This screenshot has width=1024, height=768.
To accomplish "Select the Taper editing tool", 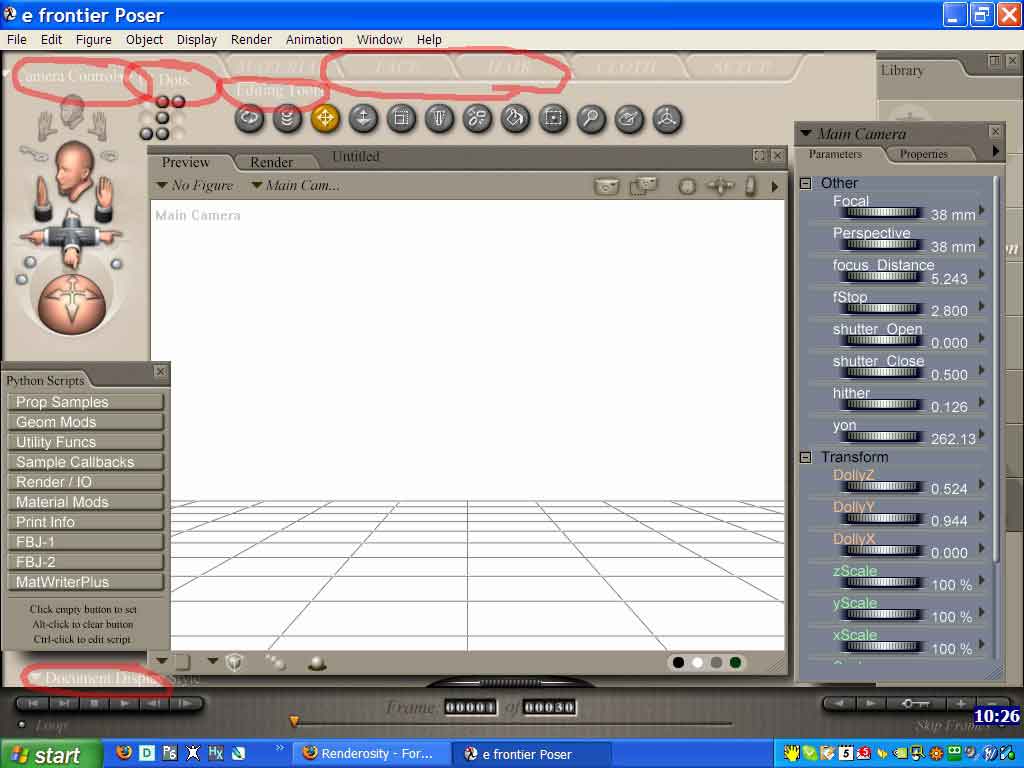I will pos(439,118).
